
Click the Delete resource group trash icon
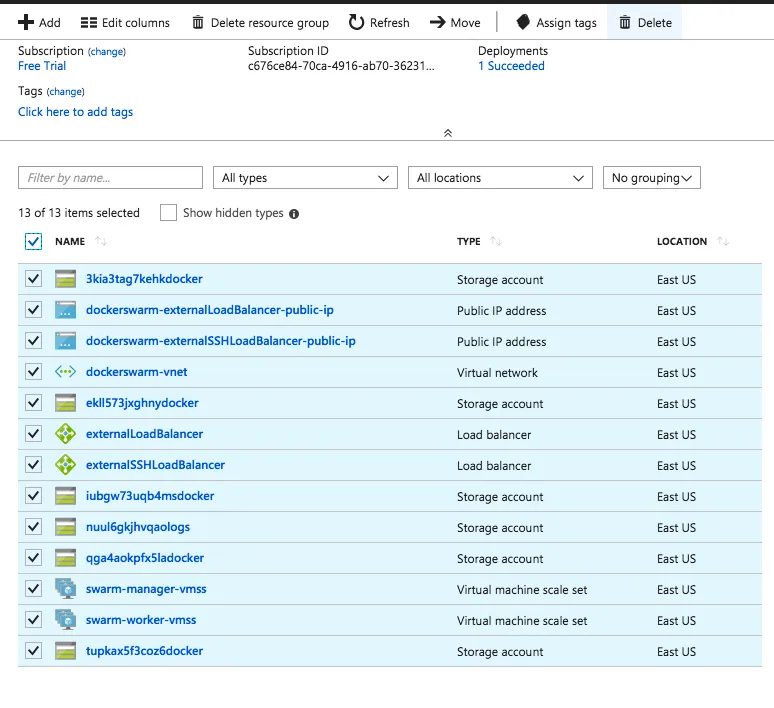point(197,22)
